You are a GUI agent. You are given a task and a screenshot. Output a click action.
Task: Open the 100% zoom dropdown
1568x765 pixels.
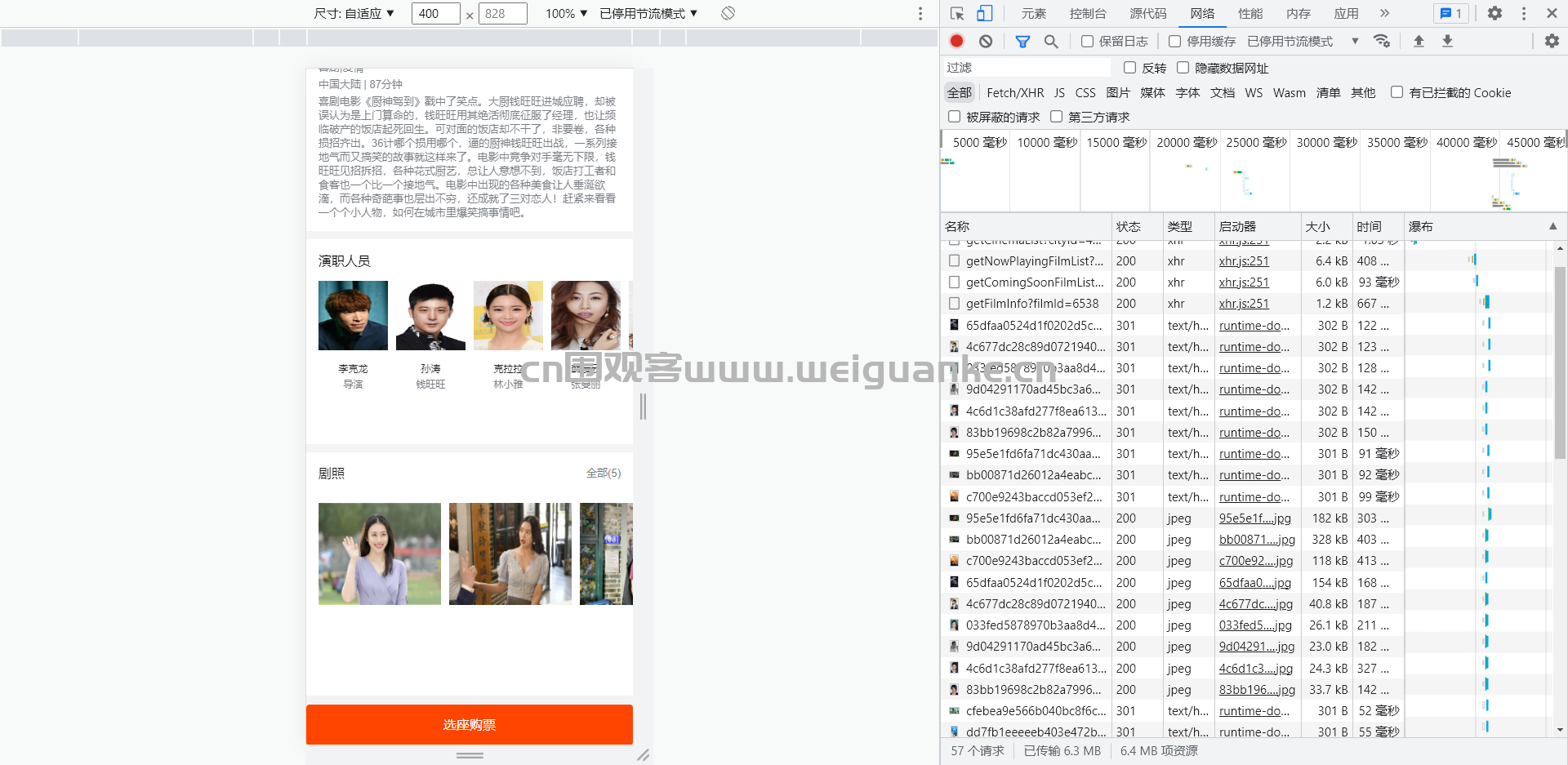(567, 13)
